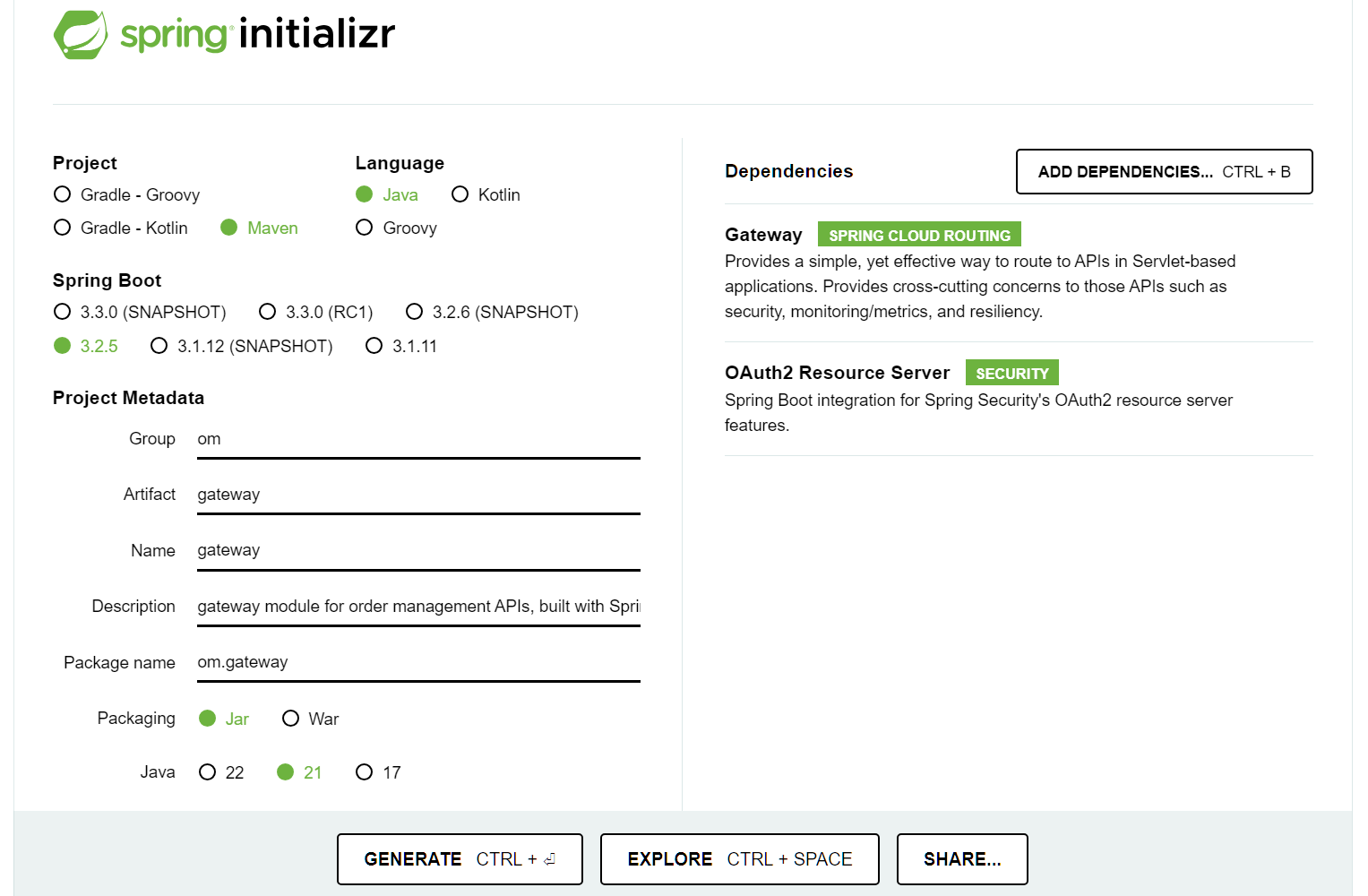Select Jar packaging
The width and height of the screenshot is (1368, 896).
pos(224,719)
